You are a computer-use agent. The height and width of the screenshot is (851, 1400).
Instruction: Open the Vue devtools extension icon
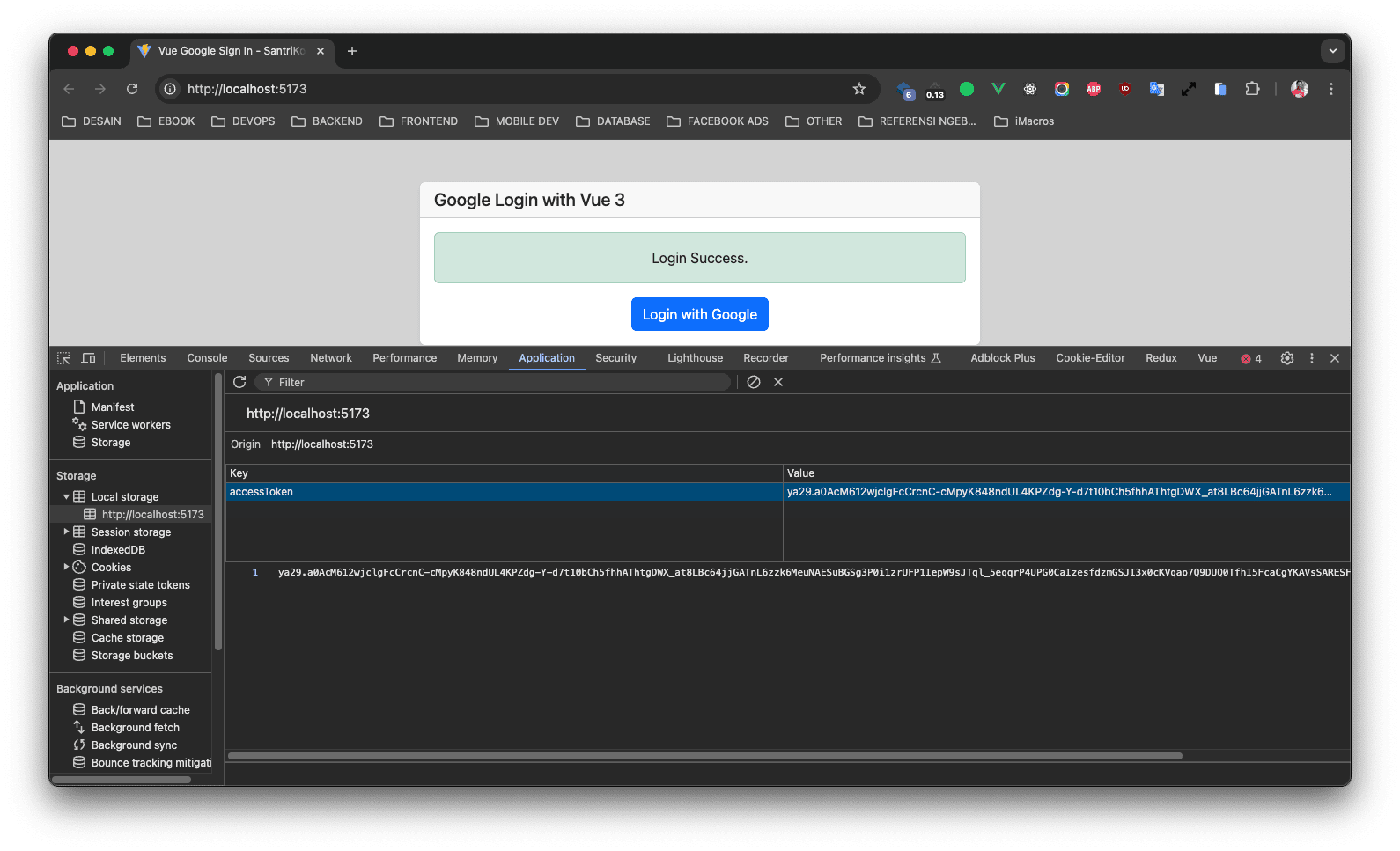click(998, 89)
